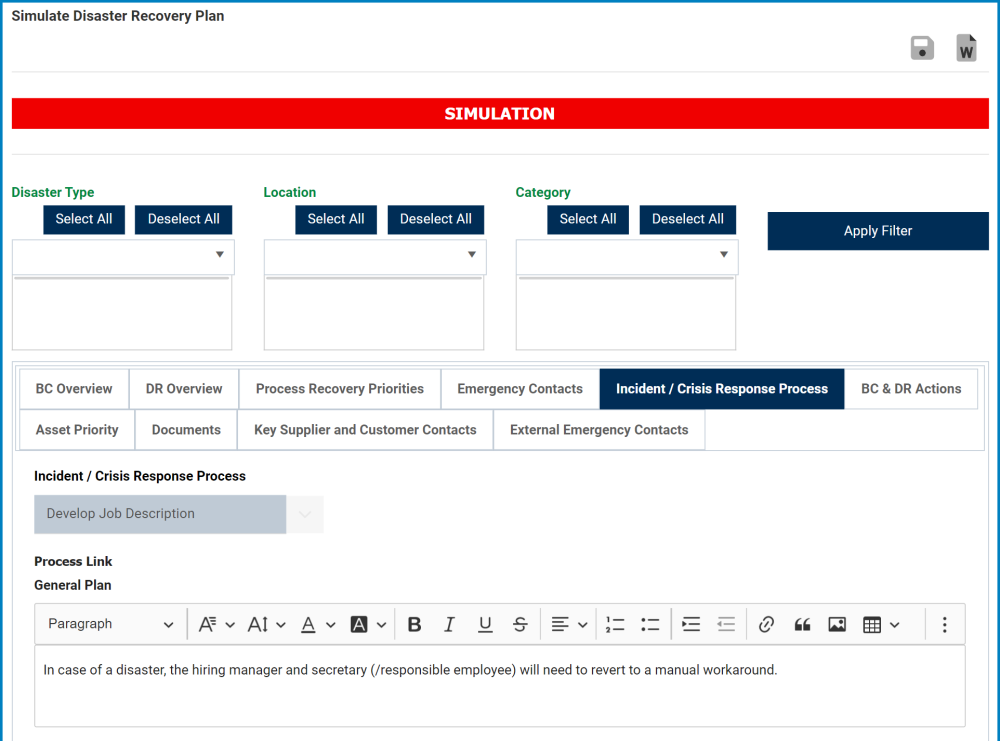Insert an image in editor

pyautogui.click(x=837, y=624)
